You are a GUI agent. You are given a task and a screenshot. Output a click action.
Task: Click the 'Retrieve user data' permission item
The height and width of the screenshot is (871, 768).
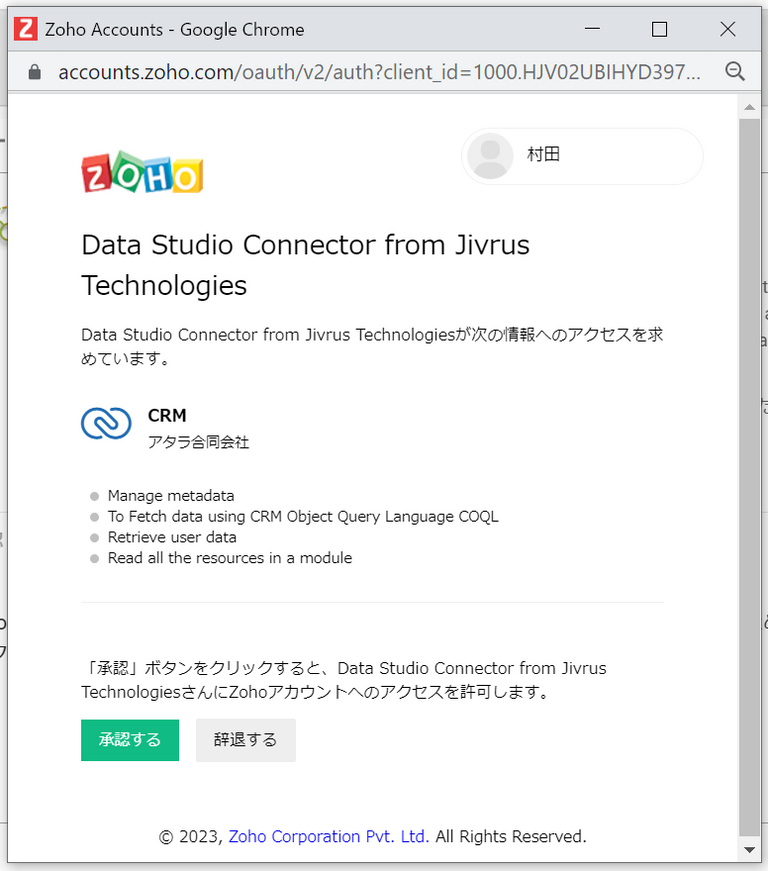(172, 537)
